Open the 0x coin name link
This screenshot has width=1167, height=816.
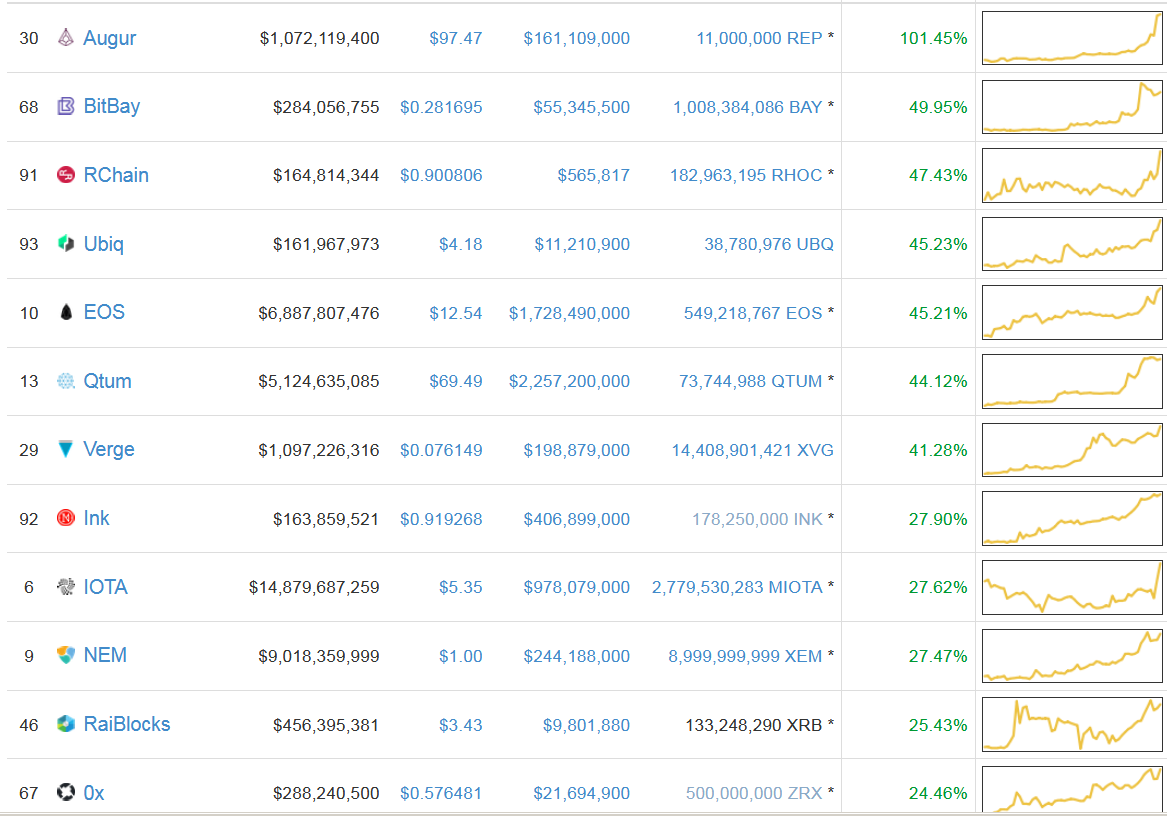coord(94,793)
